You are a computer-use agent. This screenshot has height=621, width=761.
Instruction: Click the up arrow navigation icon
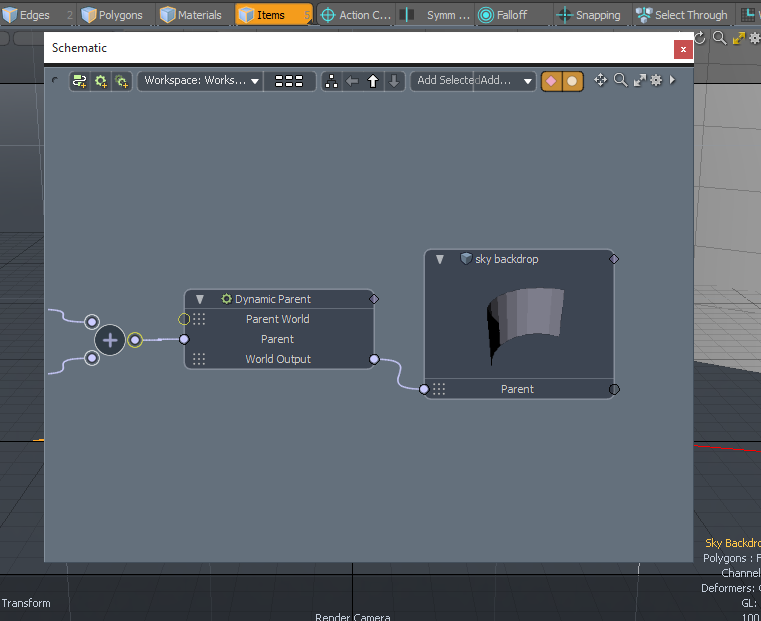[373, 81]
